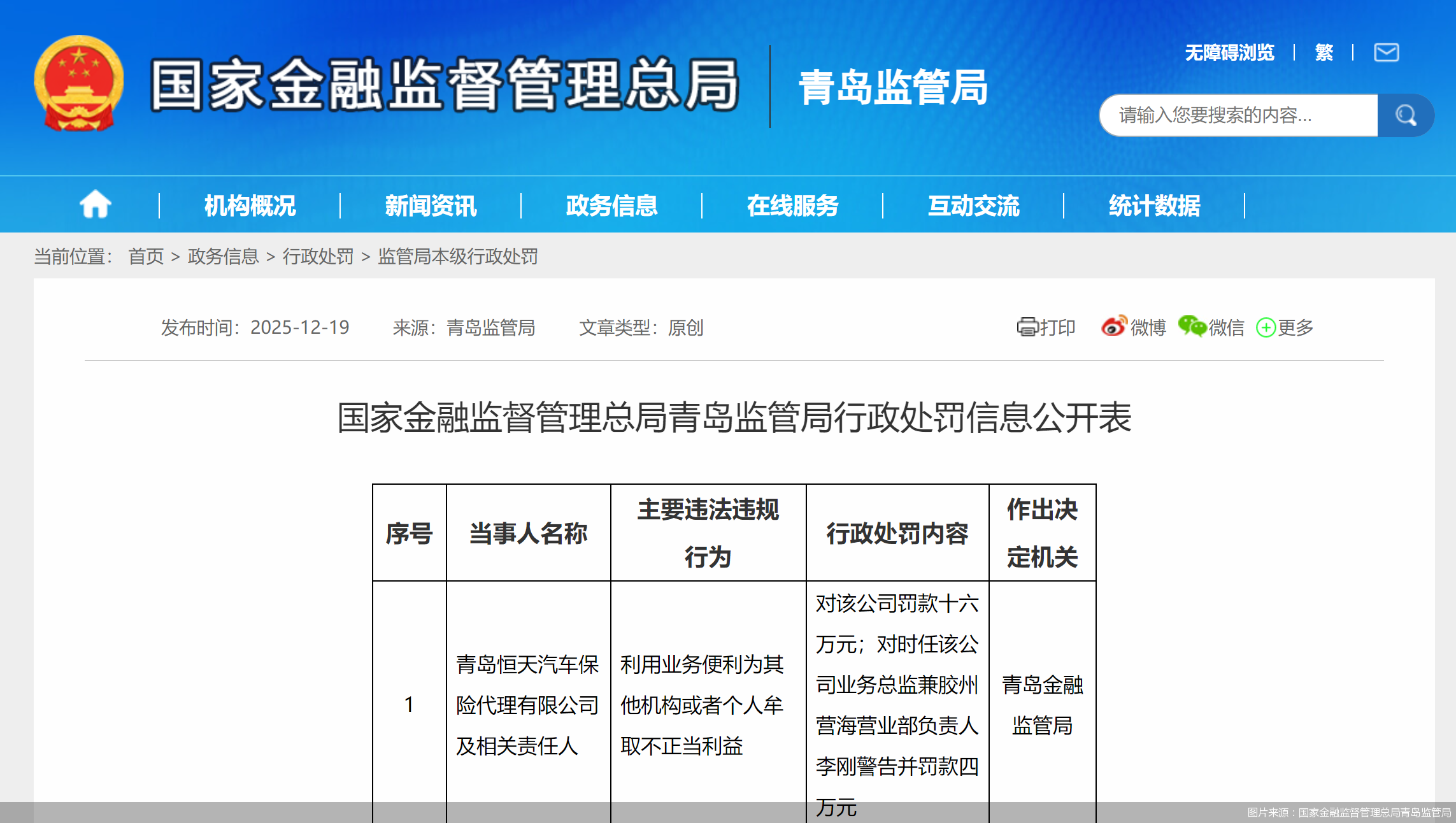Open the 新闻资讯 navigation menu
This screenshot has height=823, width=1456.
(431, 204)
